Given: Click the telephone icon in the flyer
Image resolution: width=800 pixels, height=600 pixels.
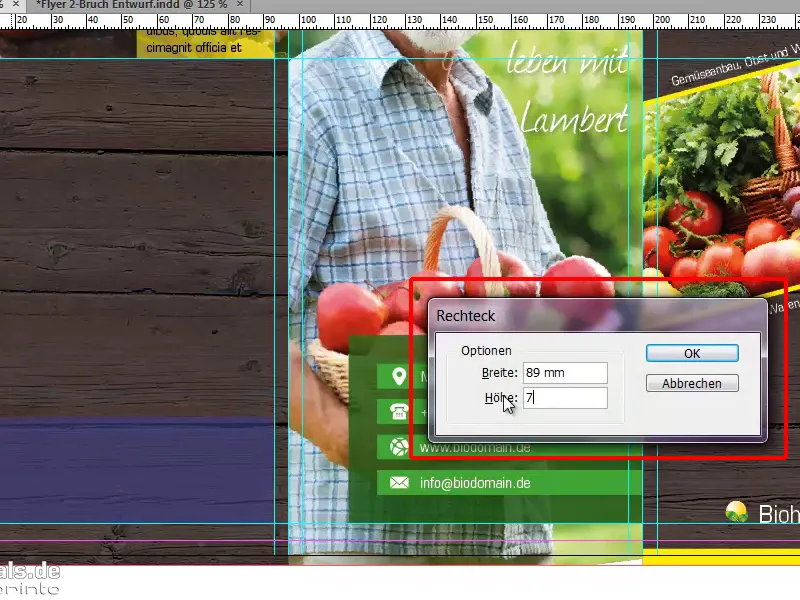Looking at the screenshot, I should (398, 411).
